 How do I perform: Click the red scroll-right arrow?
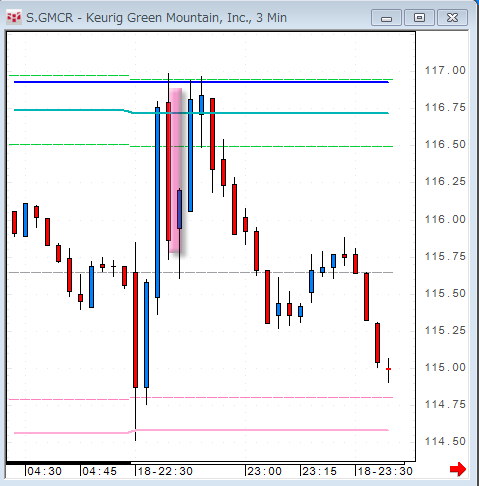click(458, 469)
